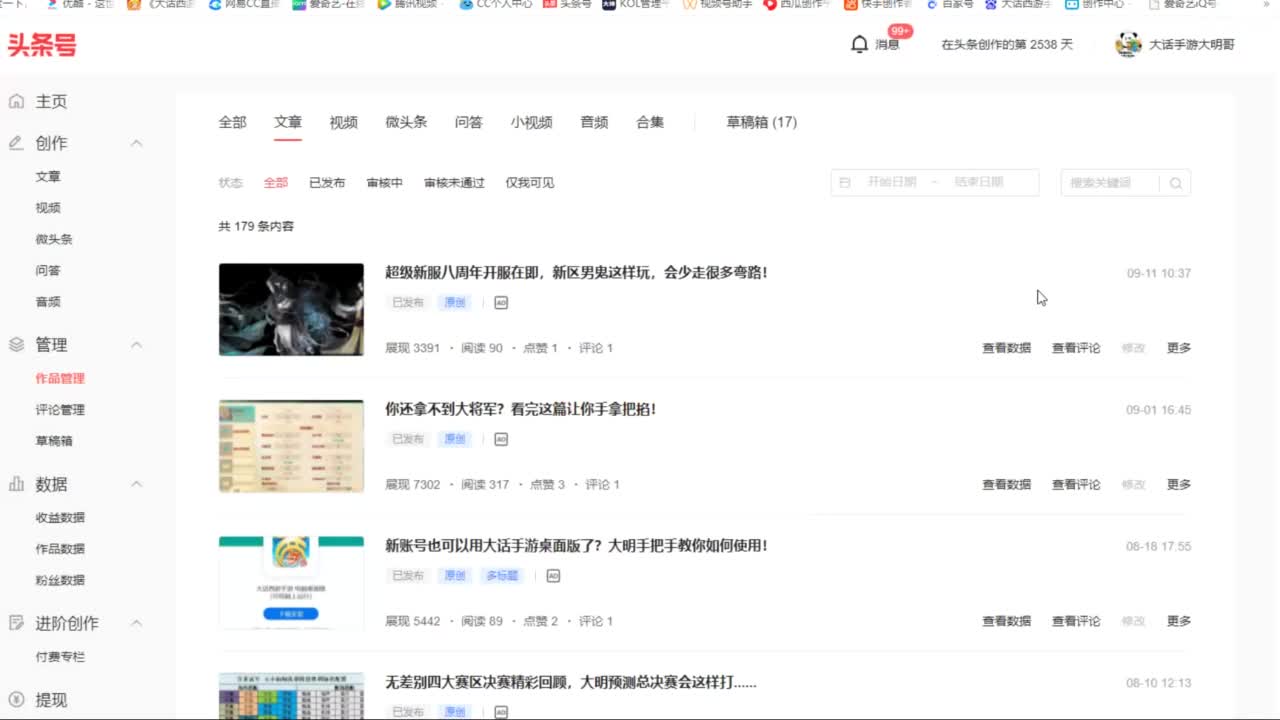Open 作品管理 in sidebar
This screenshot has height=720, width=1280.
coord(60,378)
